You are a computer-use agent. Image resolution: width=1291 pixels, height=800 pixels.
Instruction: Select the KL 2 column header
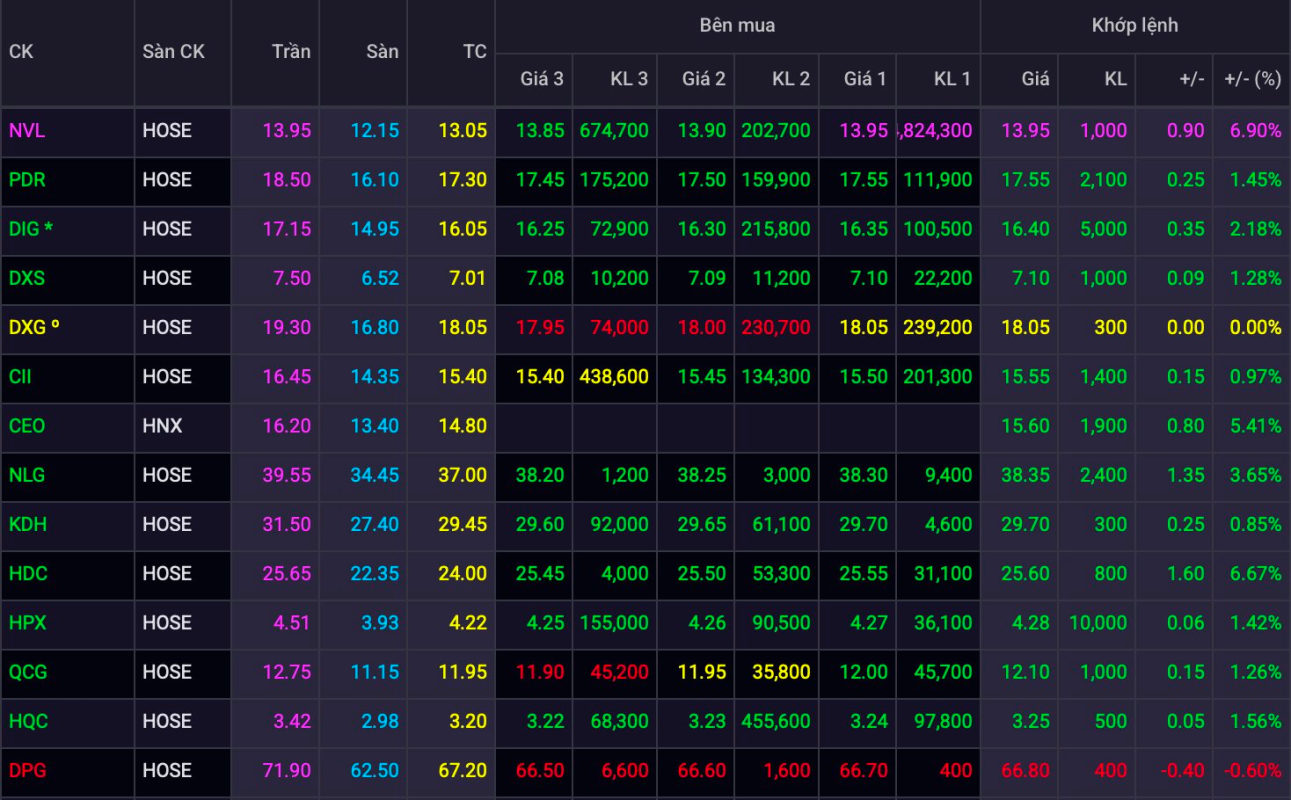coord(791,79)
